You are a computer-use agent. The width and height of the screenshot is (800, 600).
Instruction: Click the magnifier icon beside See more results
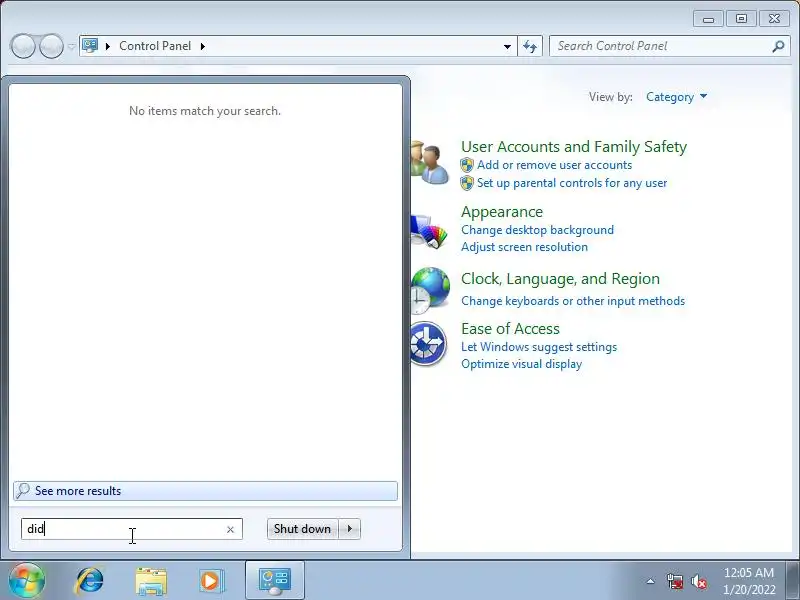[x=23, y=491]
